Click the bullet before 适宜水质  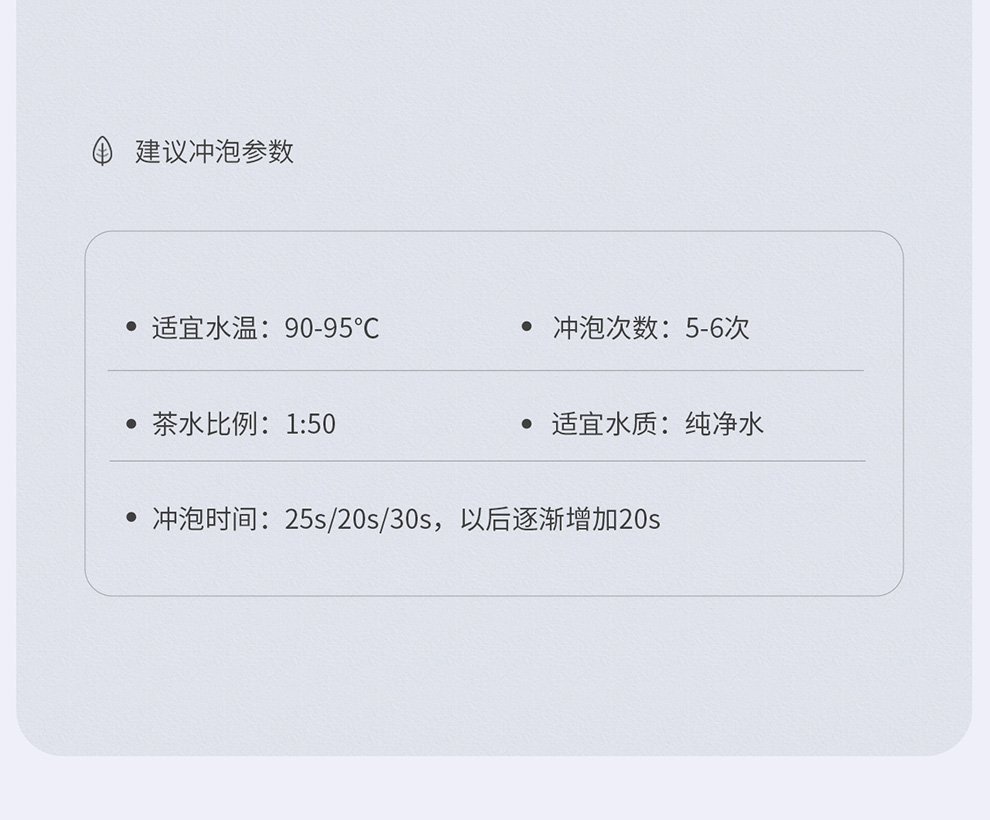tap(527, 424)
